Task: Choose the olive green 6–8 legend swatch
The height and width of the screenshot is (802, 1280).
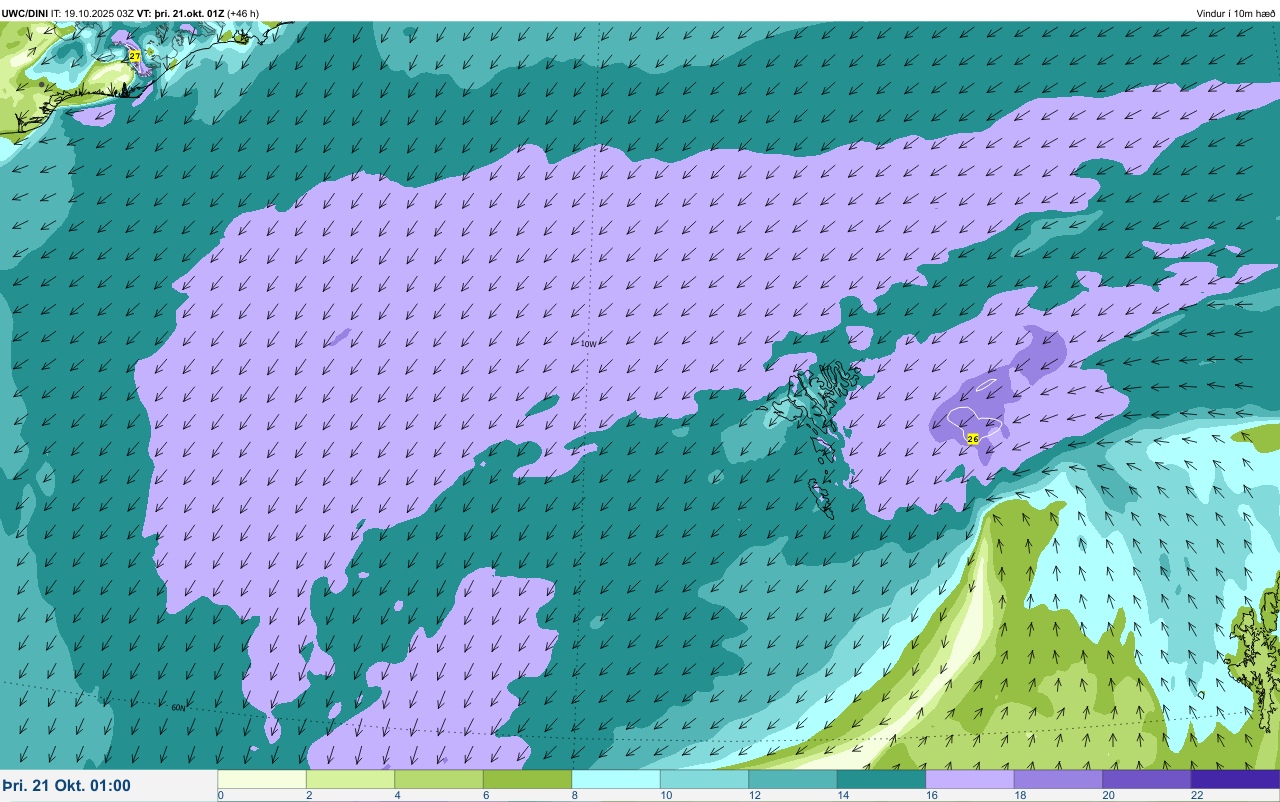Action: point(527,779)
